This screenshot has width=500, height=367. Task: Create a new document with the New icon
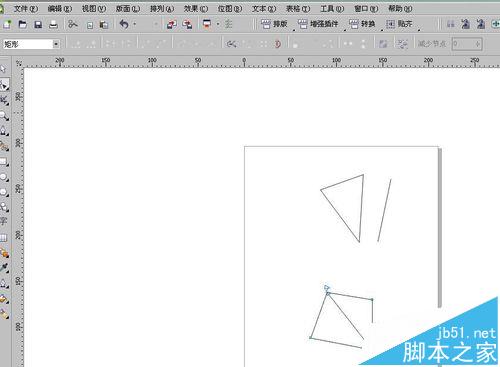coord(7,24)
